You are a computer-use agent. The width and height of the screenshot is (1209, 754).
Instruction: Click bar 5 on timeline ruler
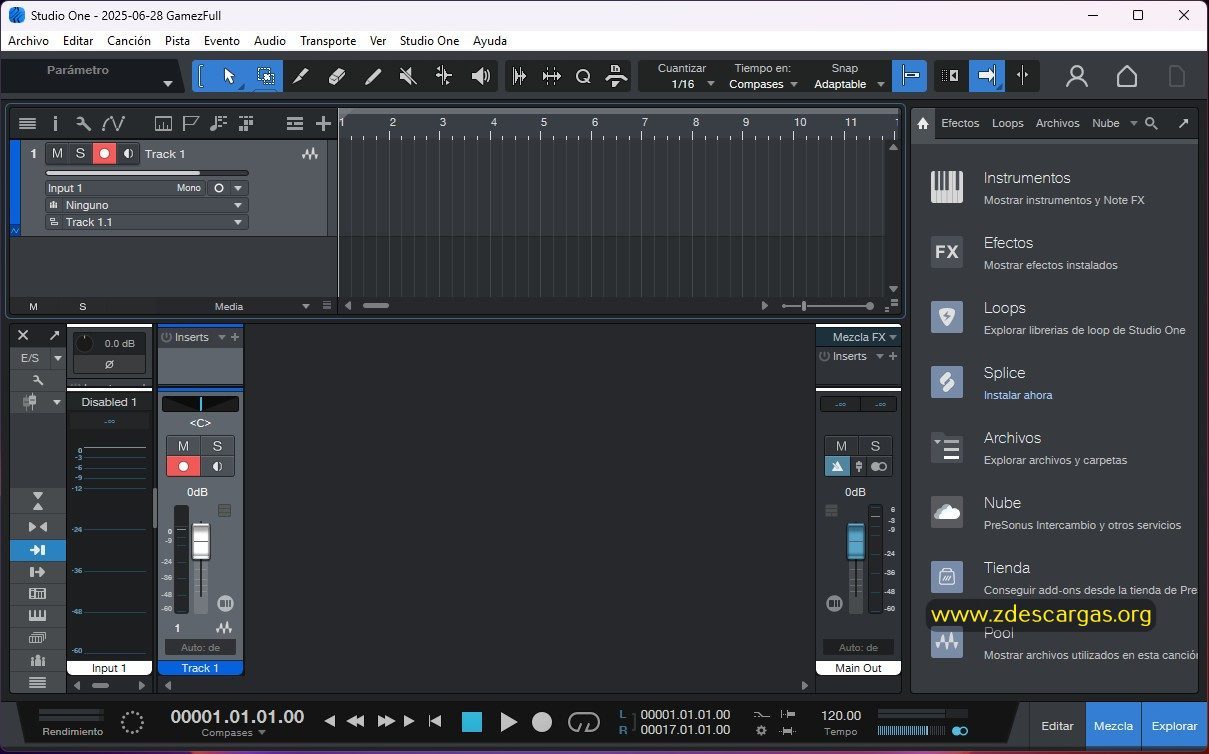pos(543,122)
